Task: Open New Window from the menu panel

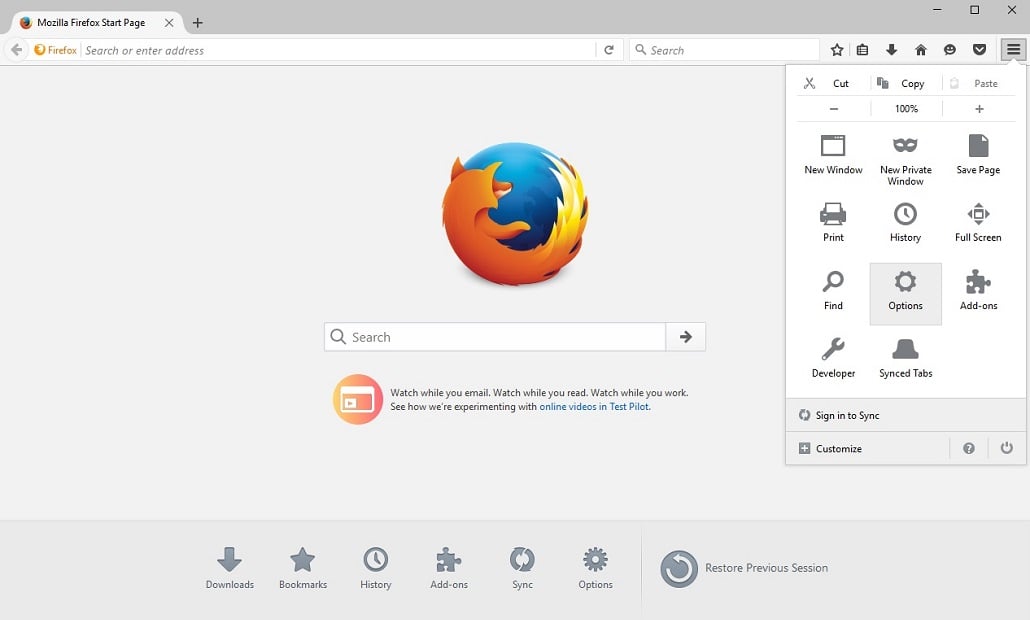Action: (x=834, y=155)
